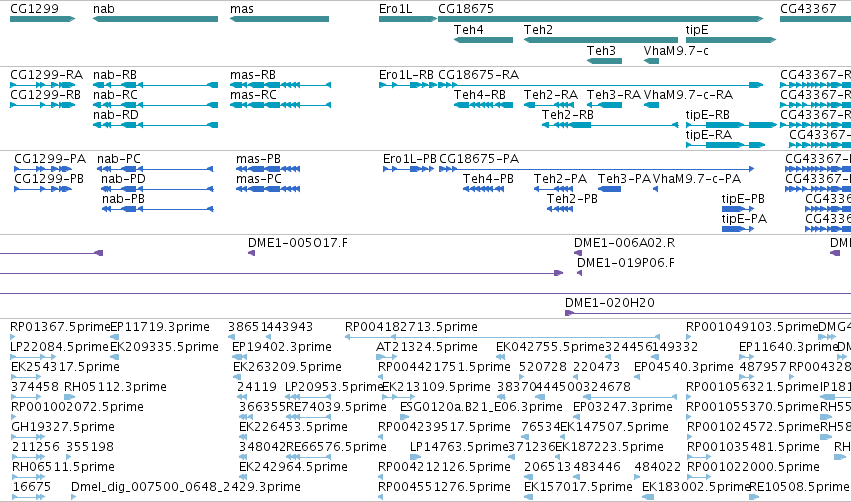The width and height of the screenshot is (851, 502).
Task: Click the nab-RB transcript label
Action: pyautogui.click(x=115, y=74)
